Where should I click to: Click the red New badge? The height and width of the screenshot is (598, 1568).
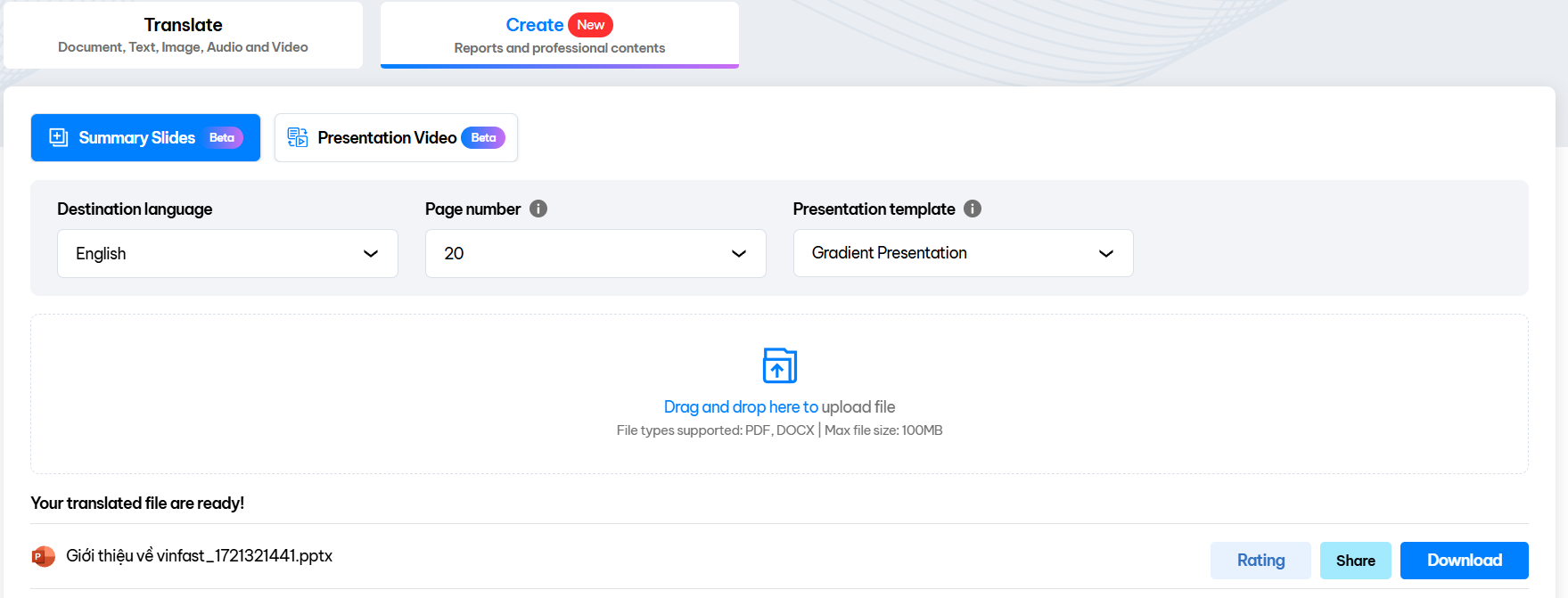[x=590, y=25]
